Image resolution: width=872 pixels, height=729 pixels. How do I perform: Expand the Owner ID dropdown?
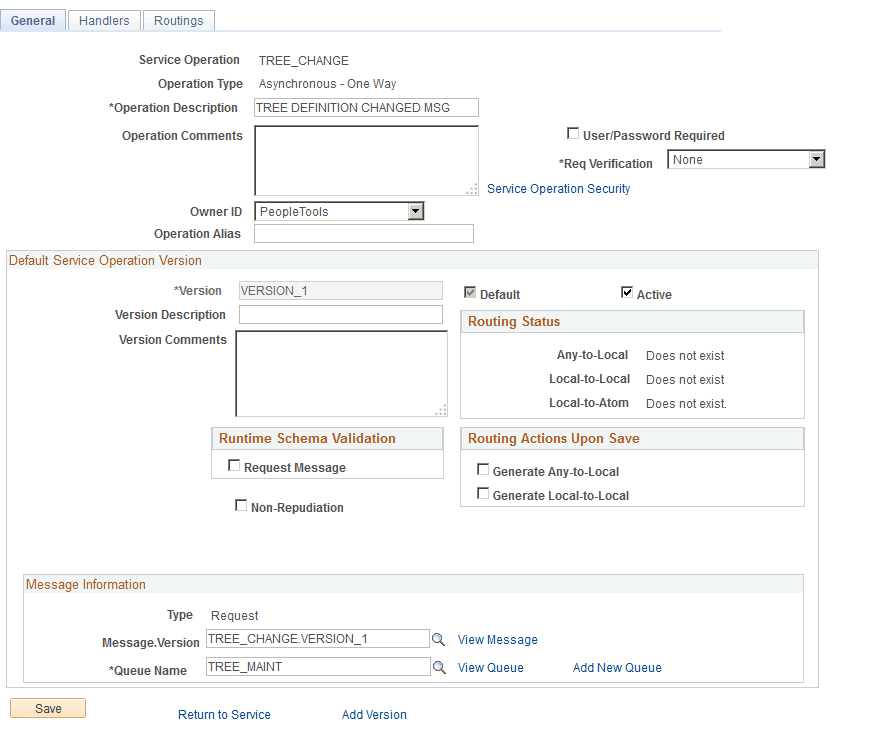[x=417, y=211]
